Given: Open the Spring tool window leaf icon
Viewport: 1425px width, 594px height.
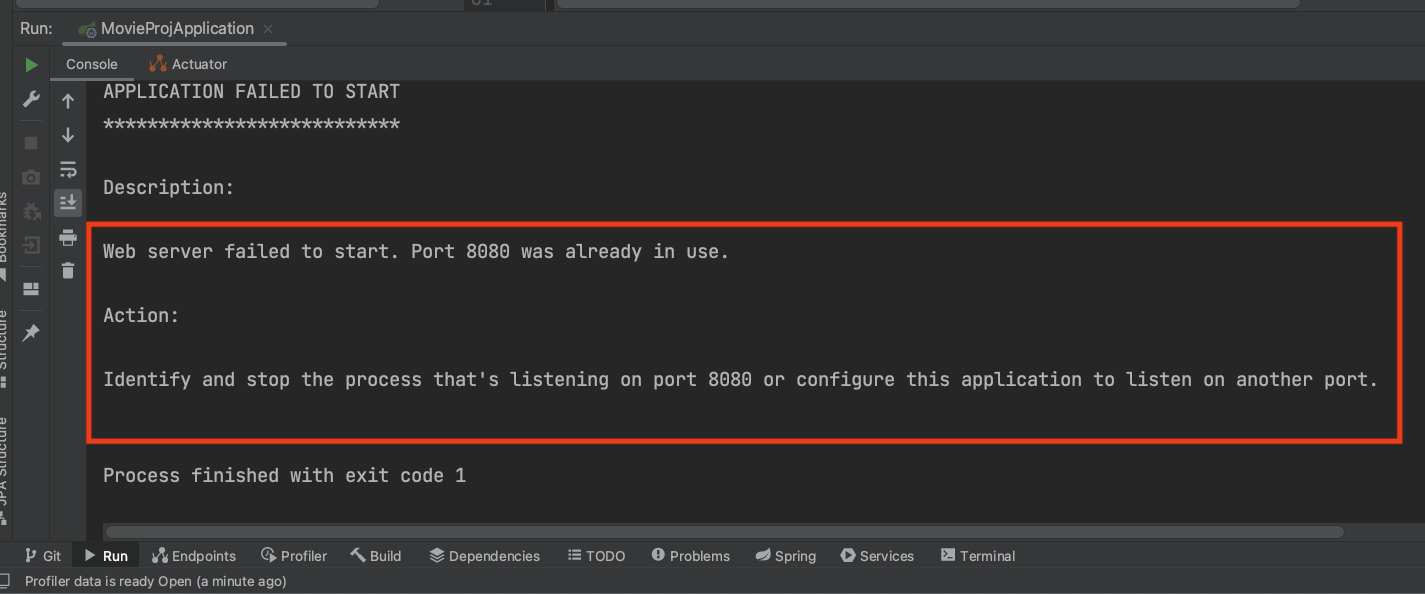Looking at the screenshot, I should (786, 555).
